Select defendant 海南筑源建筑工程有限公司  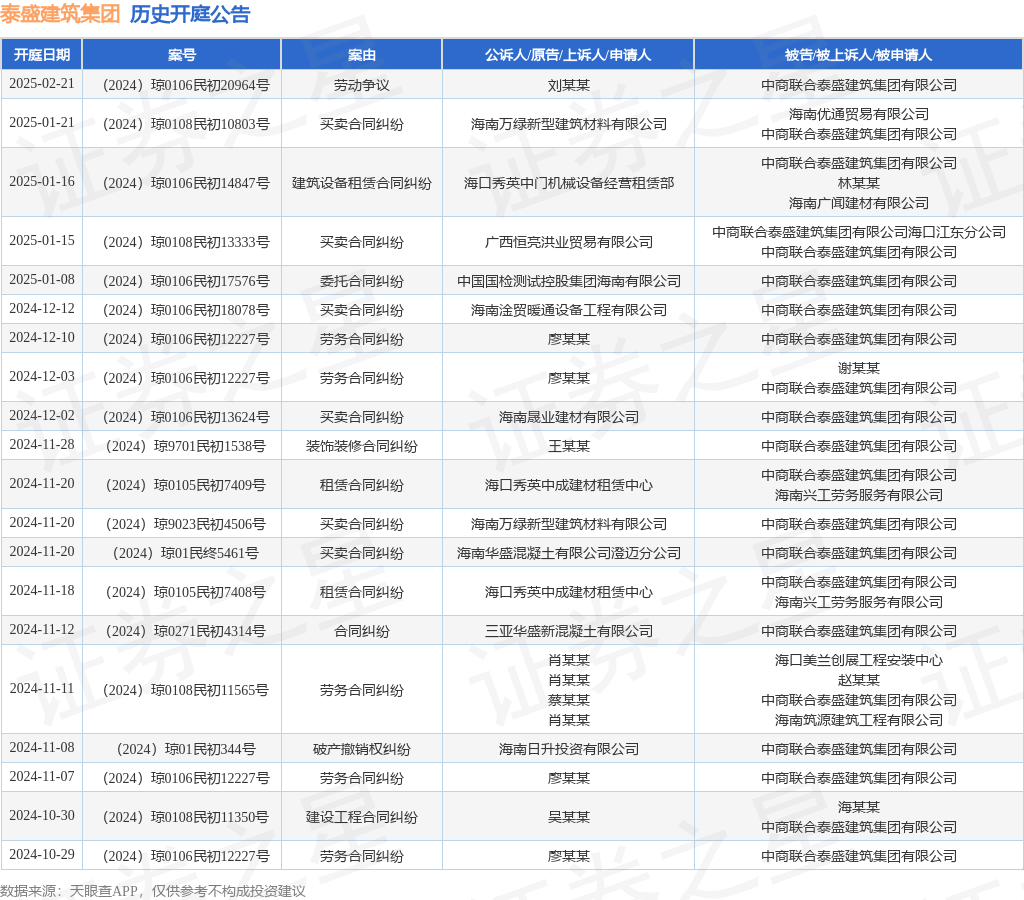(858, 720)
